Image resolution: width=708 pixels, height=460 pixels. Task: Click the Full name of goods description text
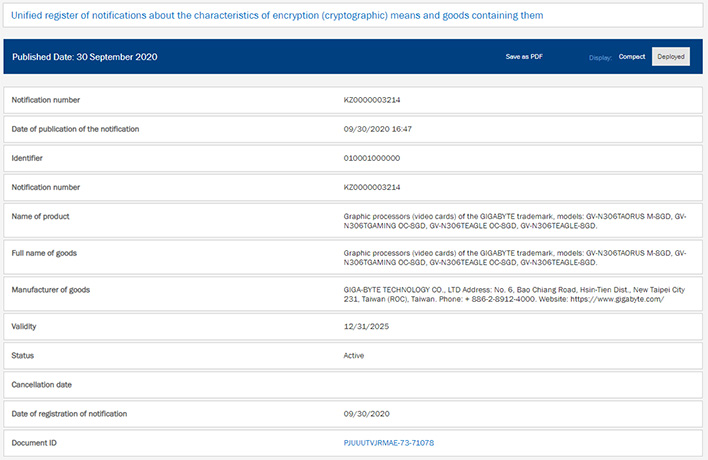514,257
